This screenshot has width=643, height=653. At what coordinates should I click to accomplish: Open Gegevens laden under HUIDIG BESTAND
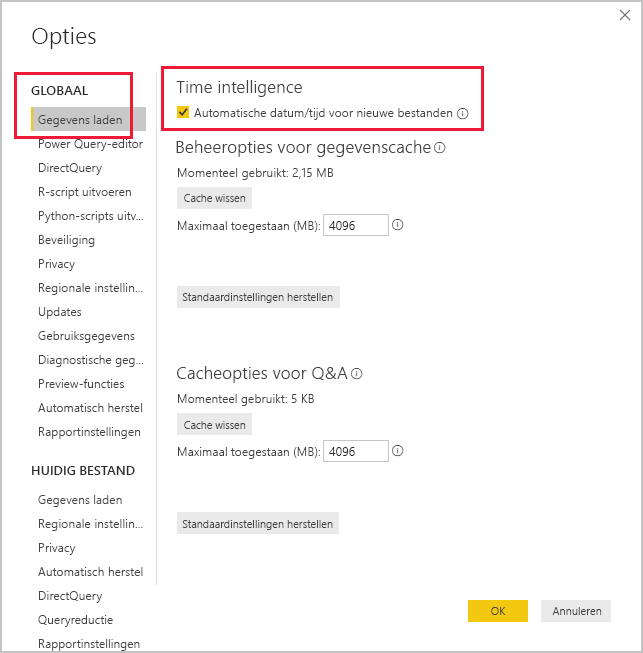(80, 500)
